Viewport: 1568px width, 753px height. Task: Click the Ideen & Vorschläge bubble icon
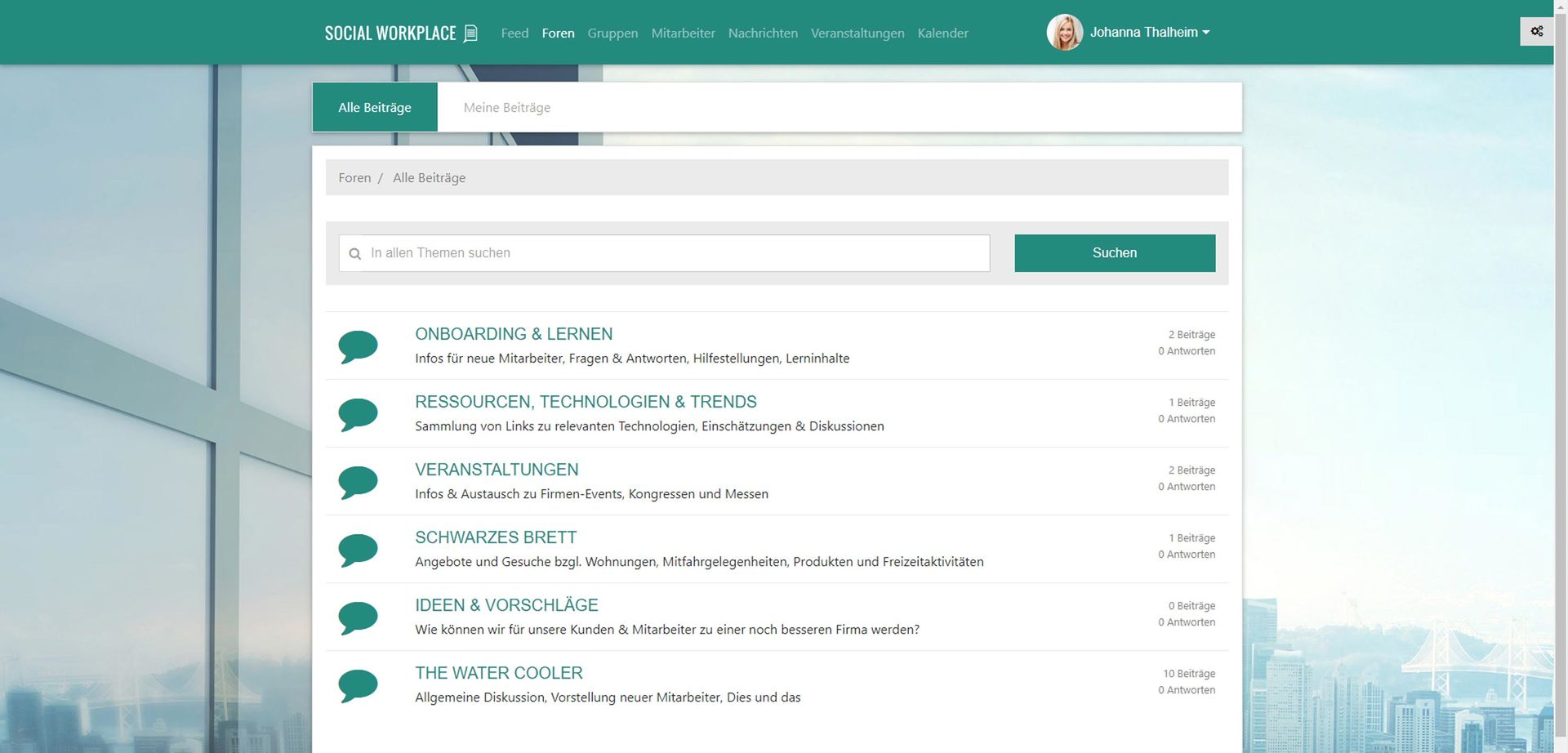pyautogui.click(x=358, y=617)
